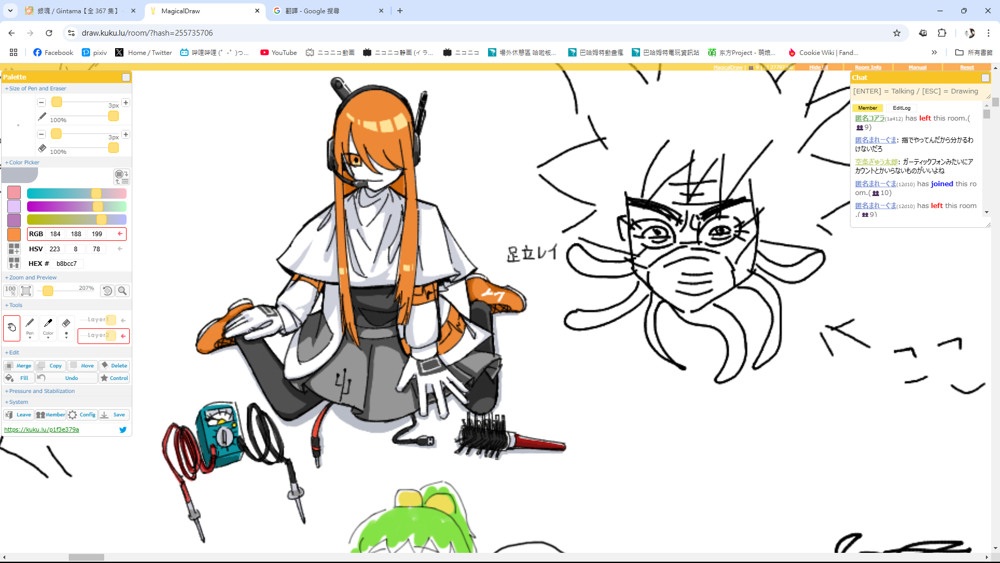Click the Move button
The width and height of the screenshot is (1000, 563).
coord(82,366)
